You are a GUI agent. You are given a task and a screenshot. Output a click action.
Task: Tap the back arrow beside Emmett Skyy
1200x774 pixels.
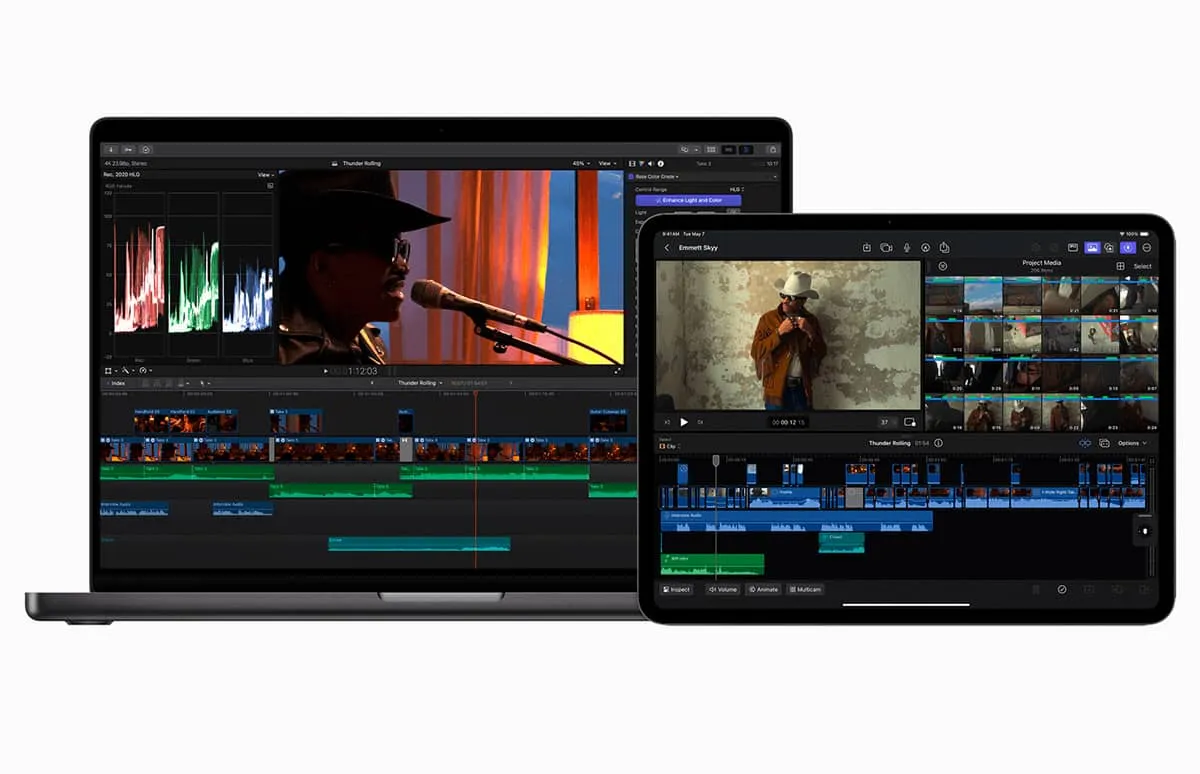tap(668, 248)
